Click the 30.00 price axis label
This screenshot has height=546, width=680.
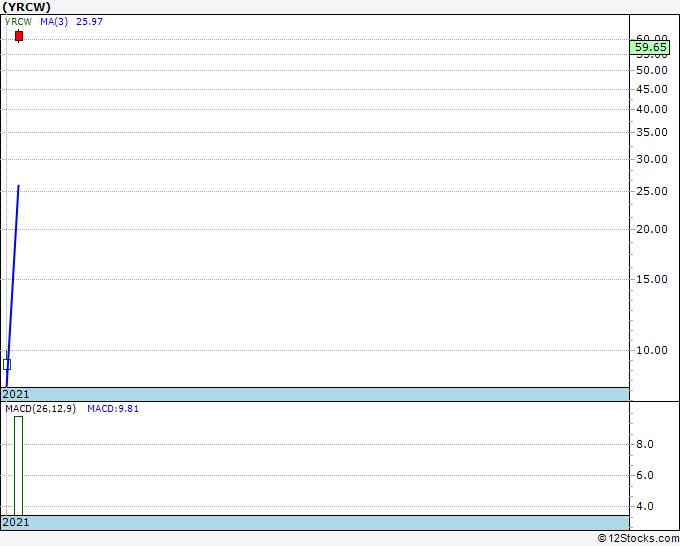point(652,159)
